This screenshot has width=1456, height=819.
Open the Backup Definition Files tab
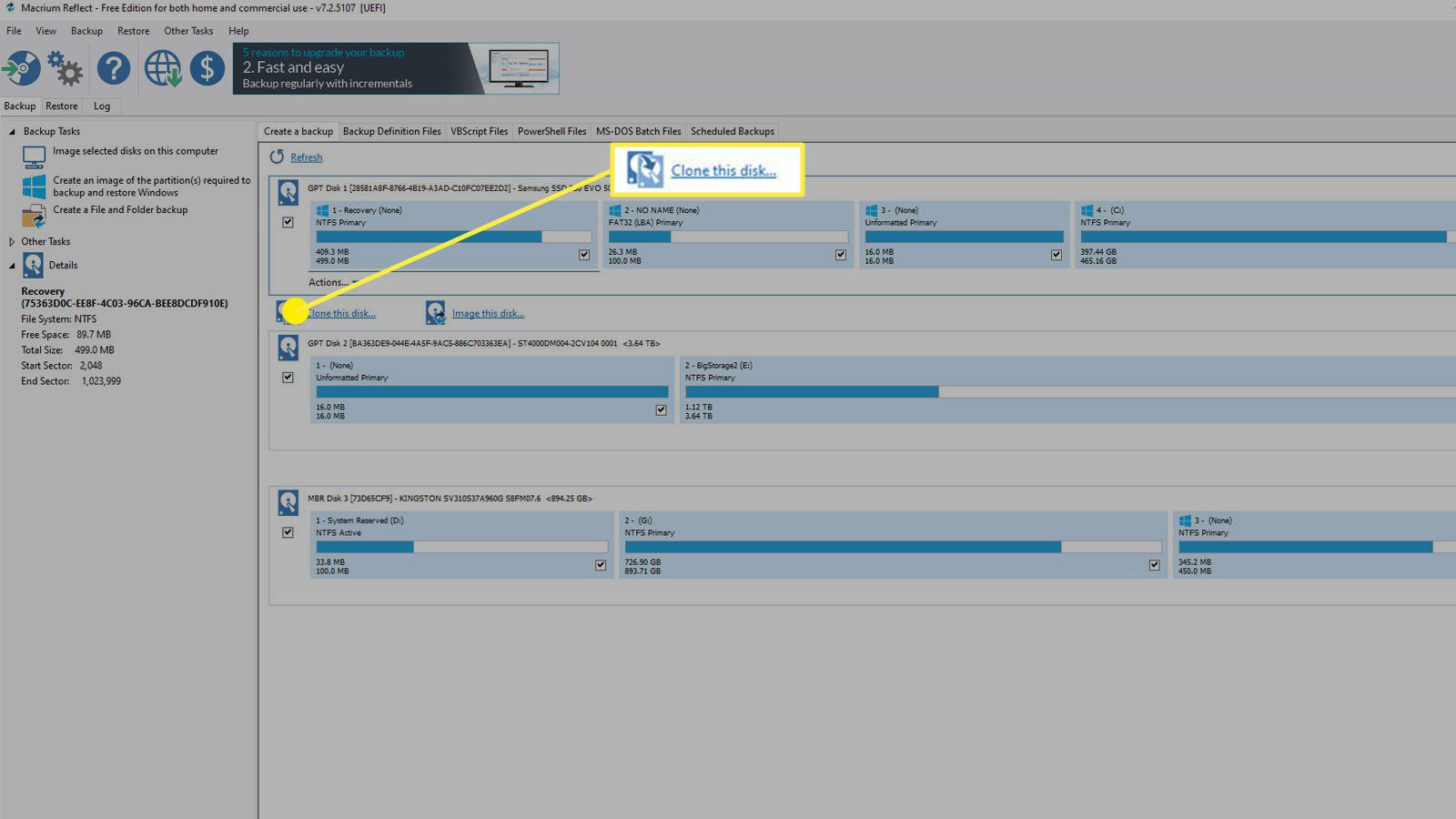pos(392,132)
